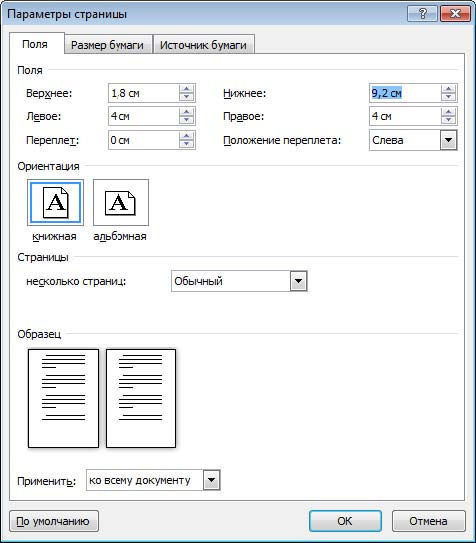Click the Отмена button

(428, 521)
